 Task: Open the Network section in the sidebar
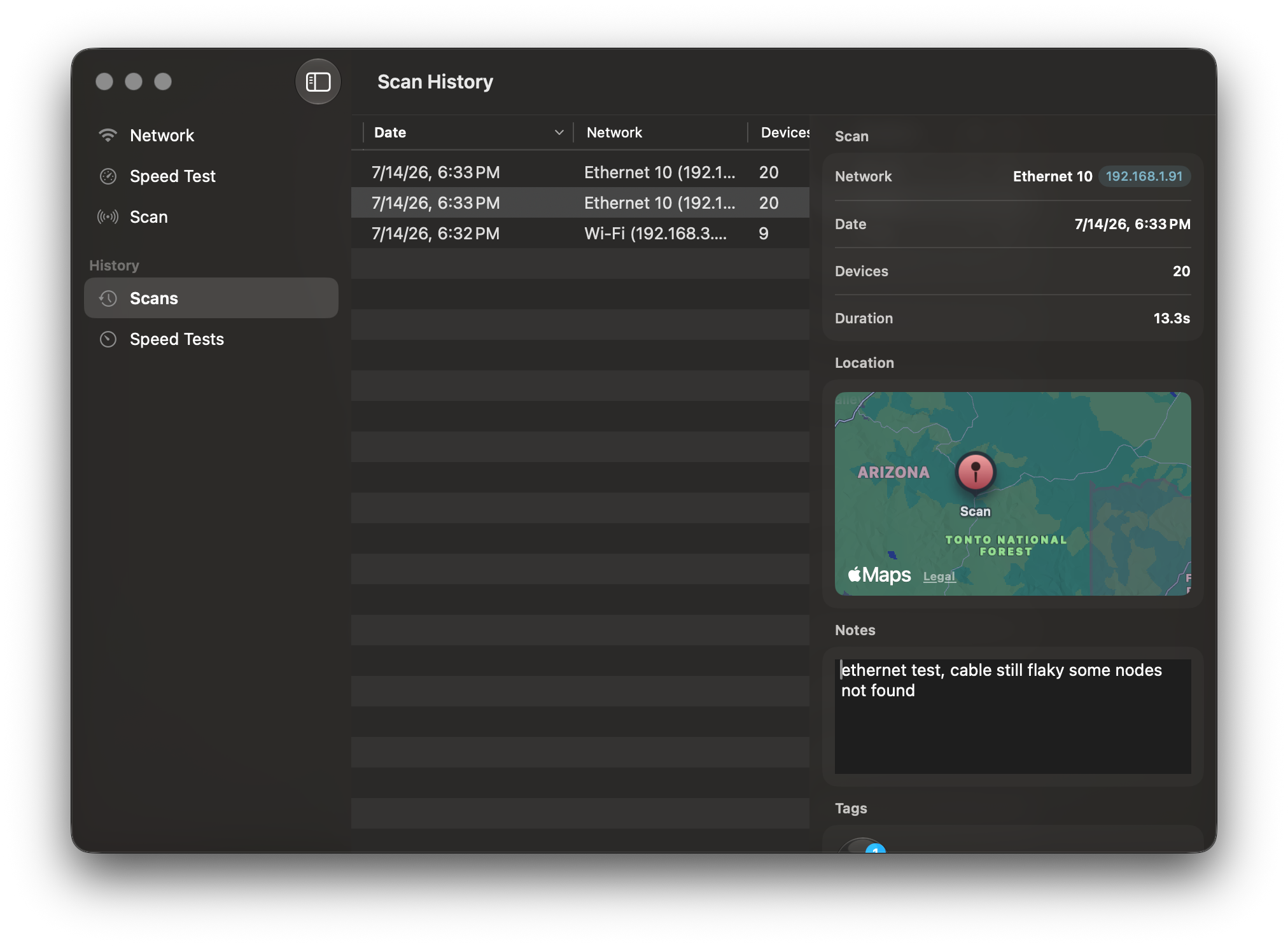(x=211, y=135)
